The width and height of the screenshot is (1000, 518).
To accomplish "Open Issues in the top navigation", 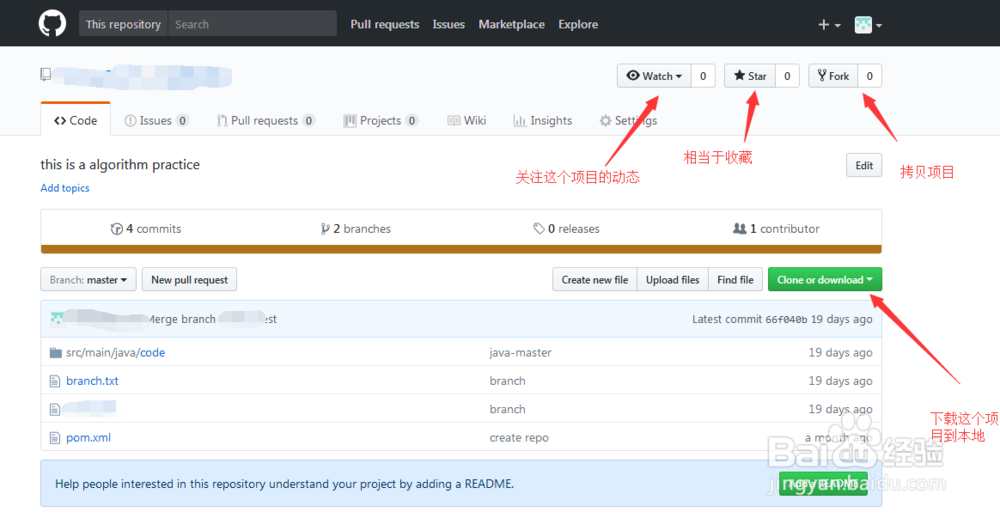I will pyautogui.click(x=448, y=24).
